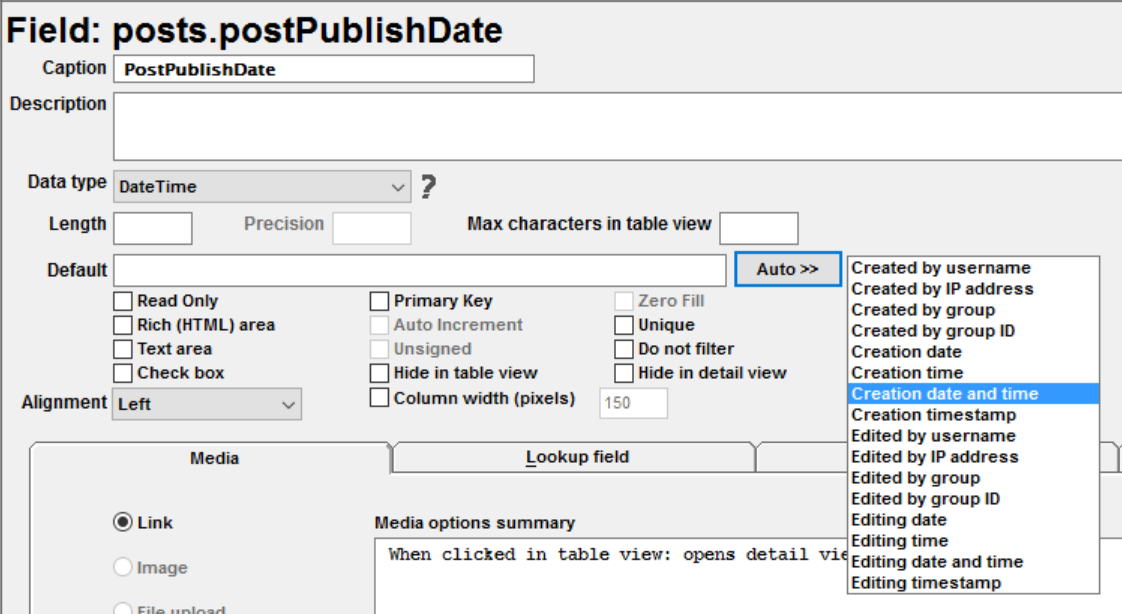Click the data type help question mark icon
The height and width of the screenshot is (614, 1122).
(428, 187)
